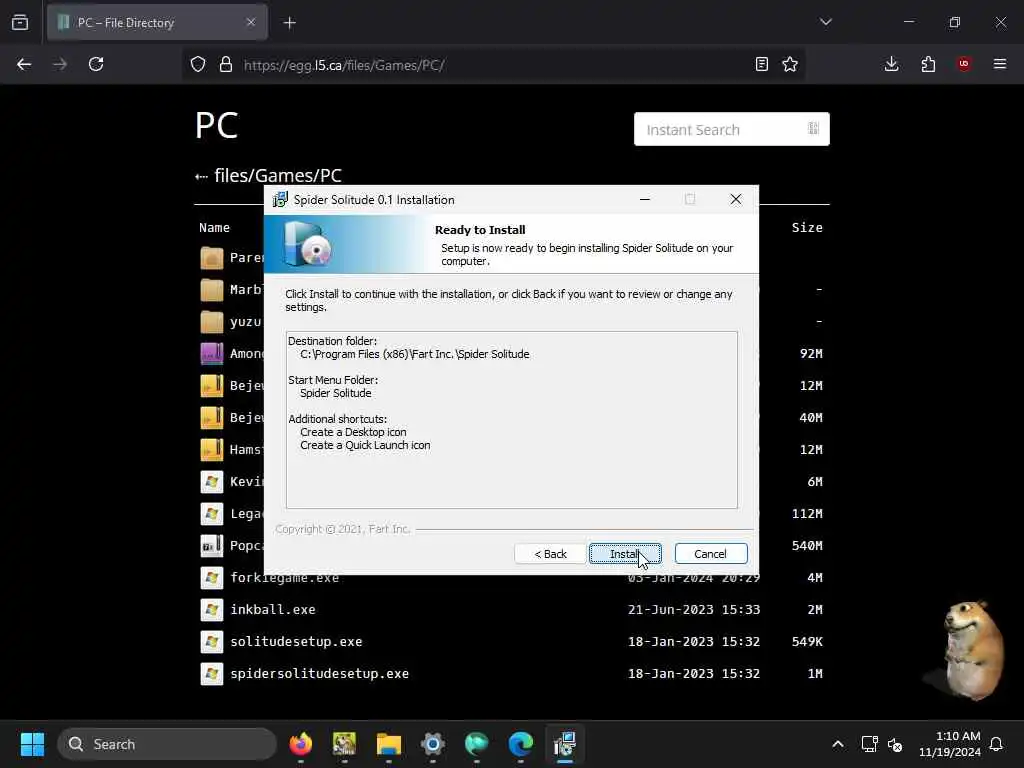Select the installer icon in the taskbar
Viewport: 1024px width, 768px height.
pos(564,744)
